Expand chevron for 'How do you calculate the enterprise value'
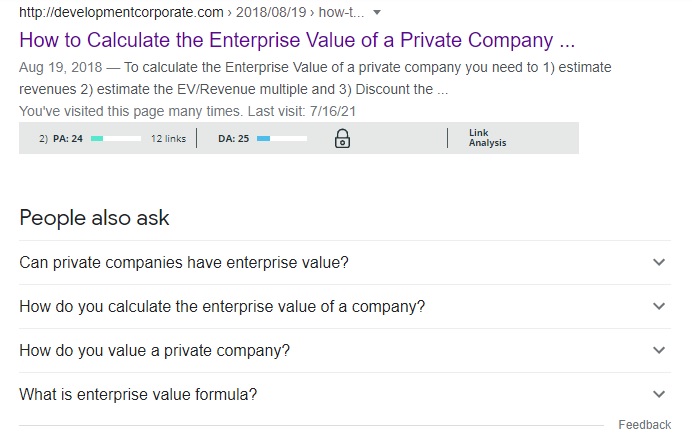 click(658, 306)
